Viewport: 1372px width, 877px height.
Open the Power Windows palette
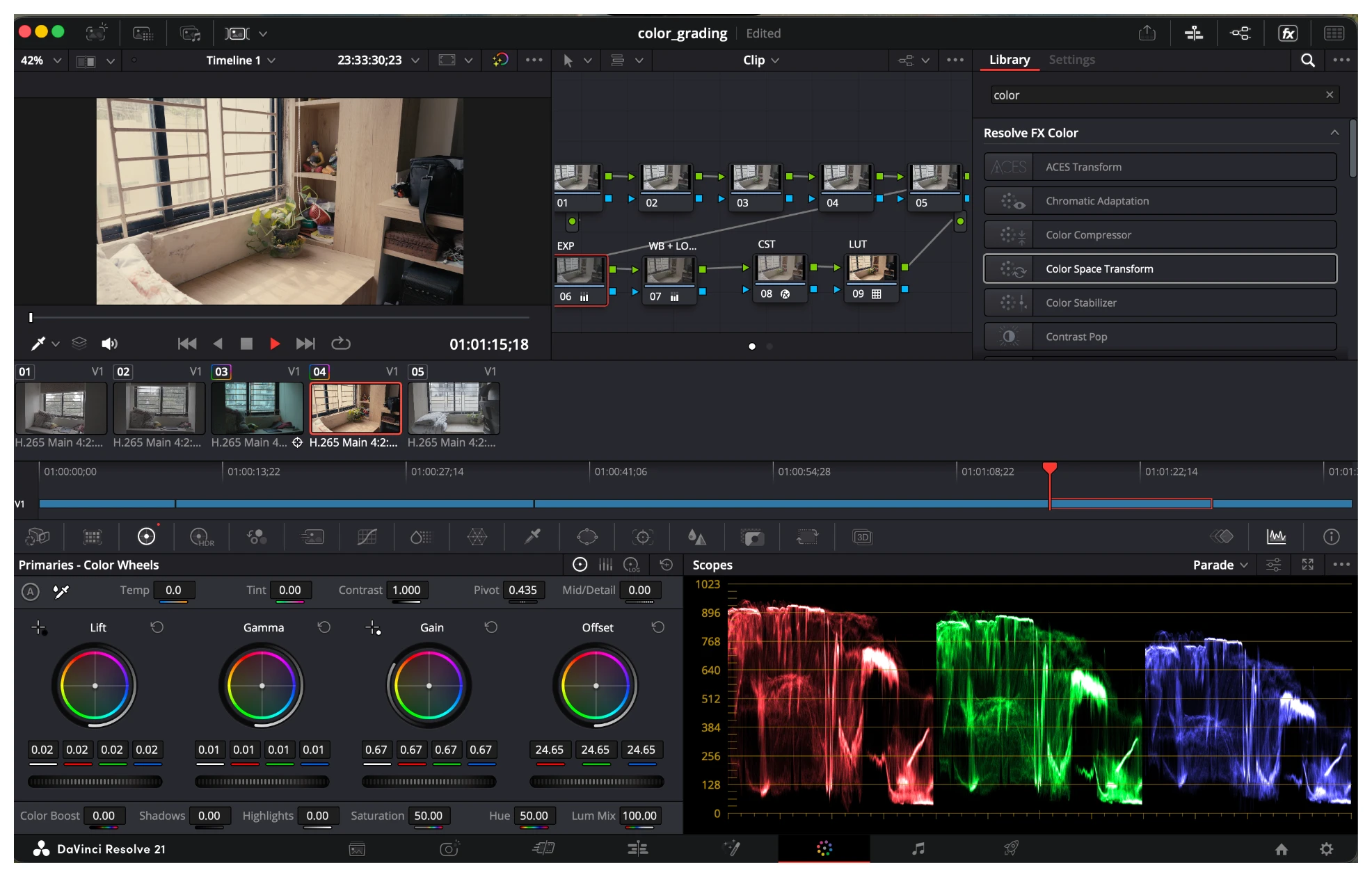point(587,537)
